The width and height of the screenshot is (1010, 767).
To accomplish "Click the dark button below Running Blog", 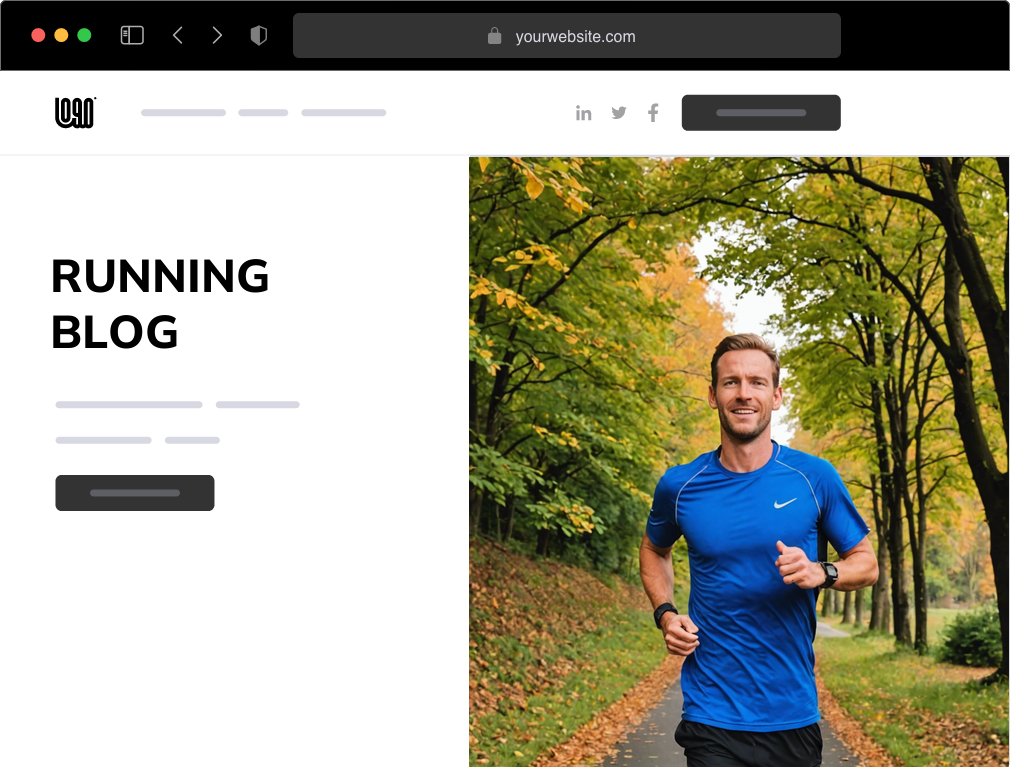I will 135,493.
